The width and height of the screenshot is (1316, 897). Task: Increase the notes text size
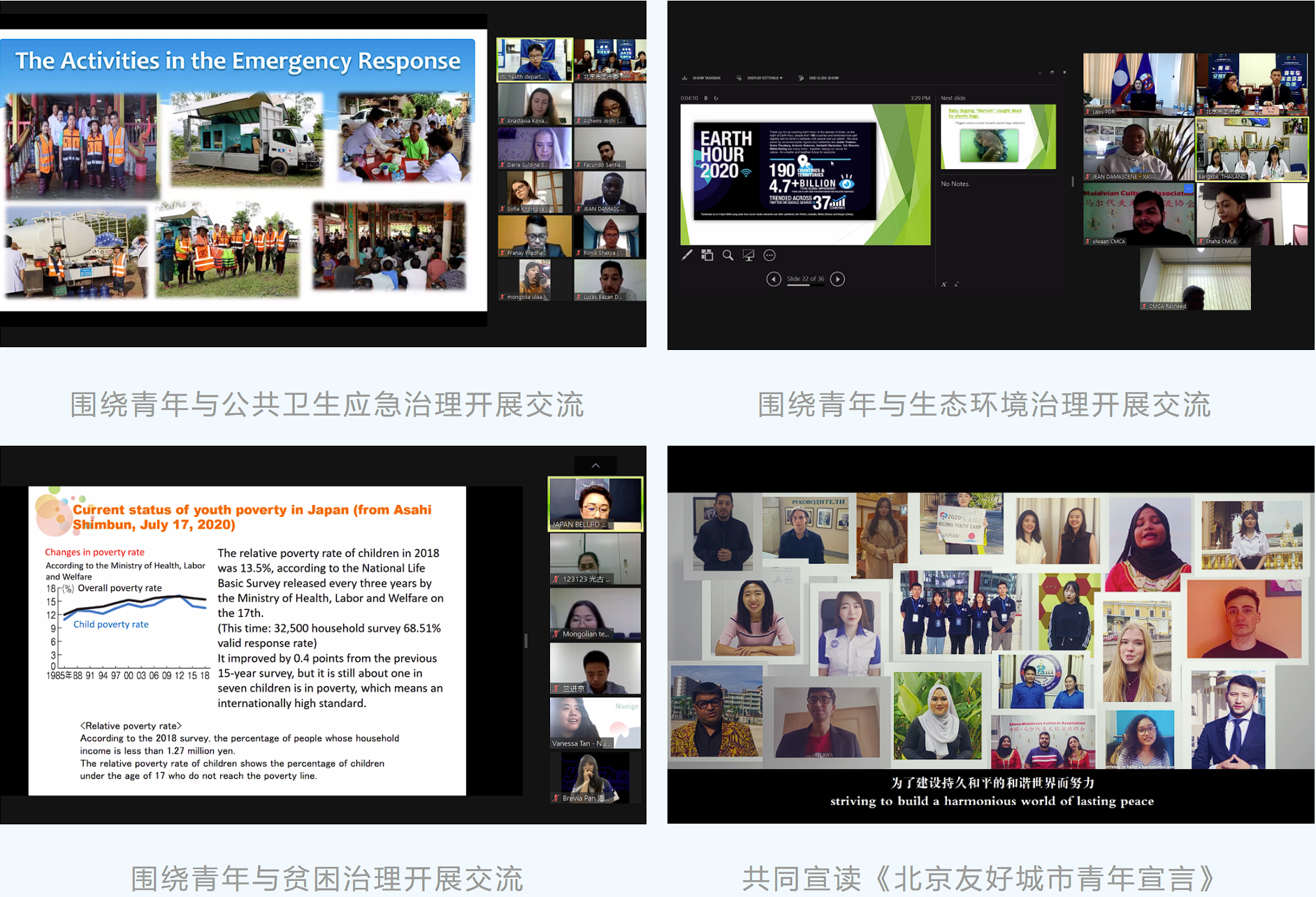point(944,284)
